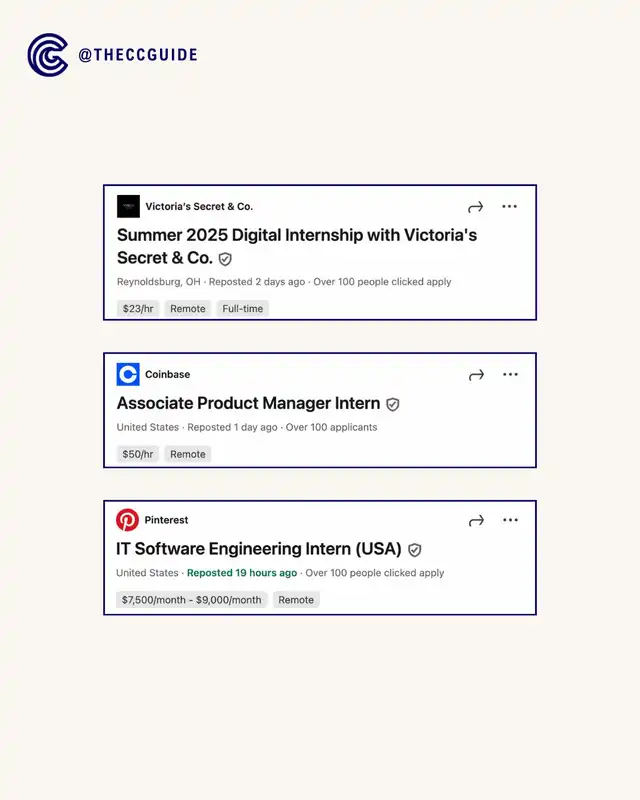Expand three-dot menu on Pinterest listing
This screenshot has width=640, height=800.
[x=511, y=521]
